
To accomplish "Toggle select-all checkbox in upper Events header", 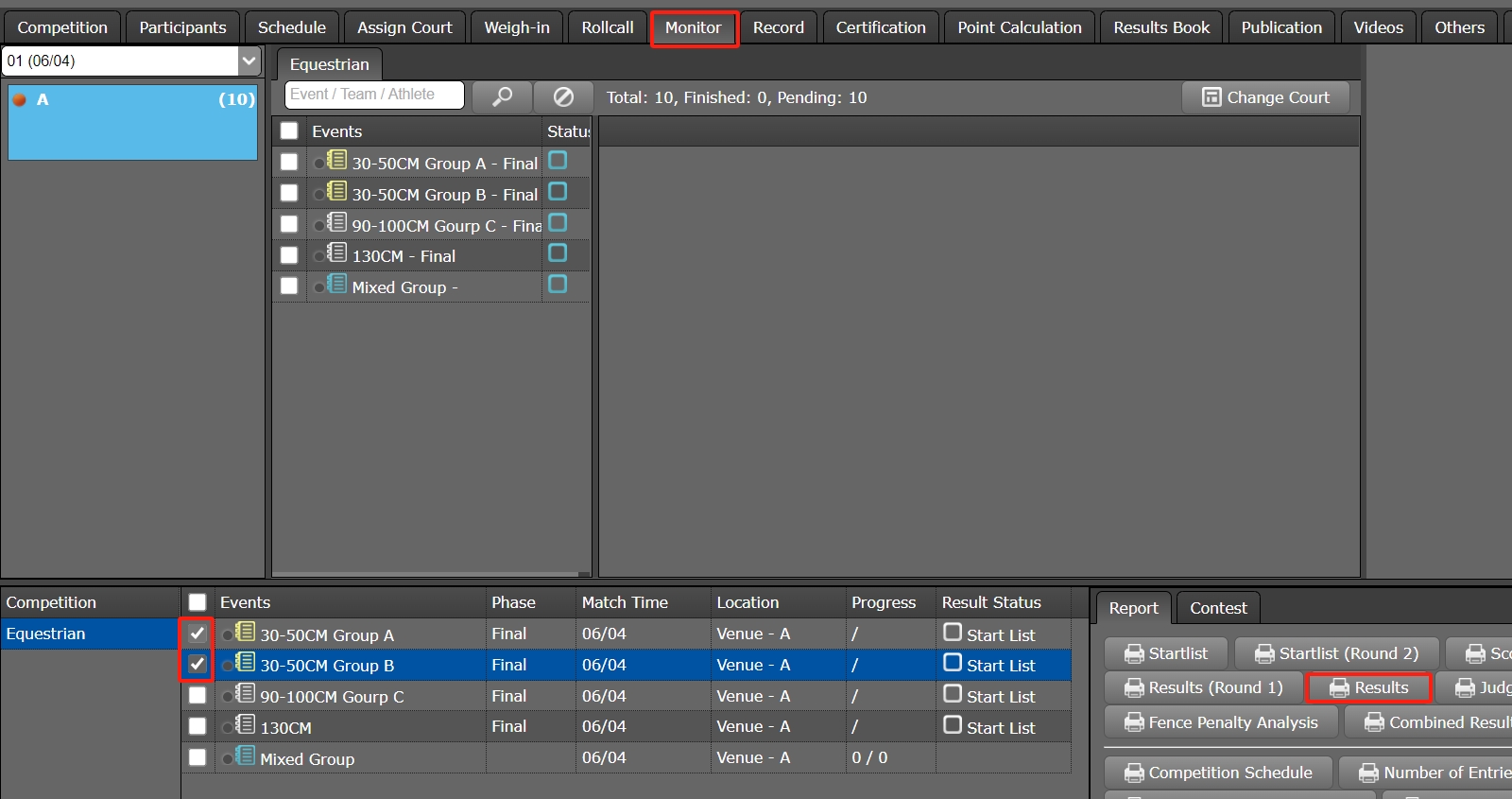I will pos(289,130).
